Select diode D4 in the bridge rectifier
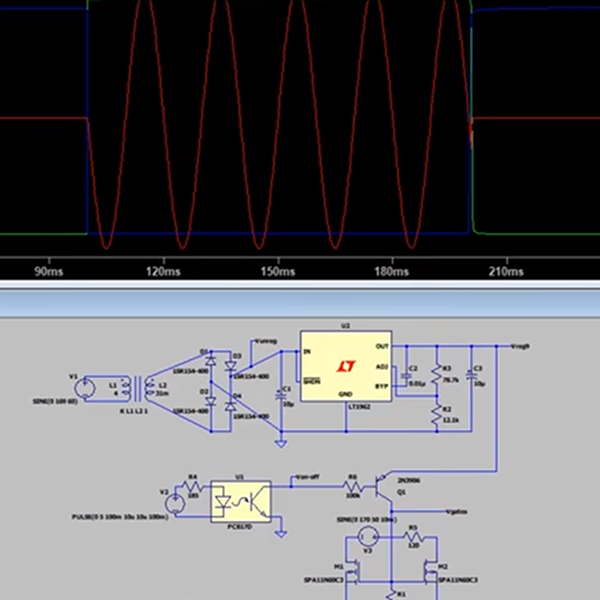 point(230,406)
